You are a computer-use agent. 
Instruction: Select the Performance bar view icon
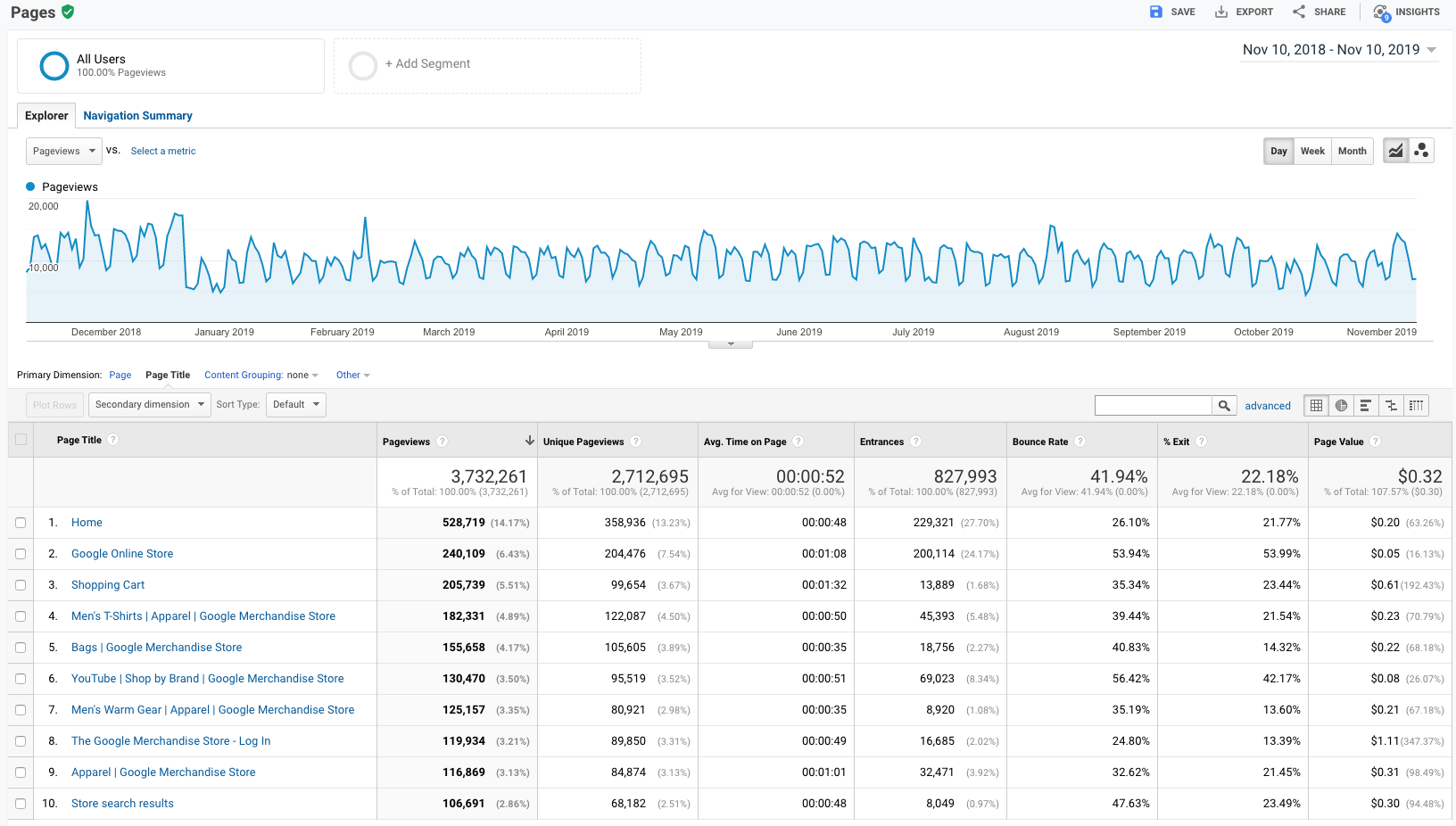(x=1366, y=406)
